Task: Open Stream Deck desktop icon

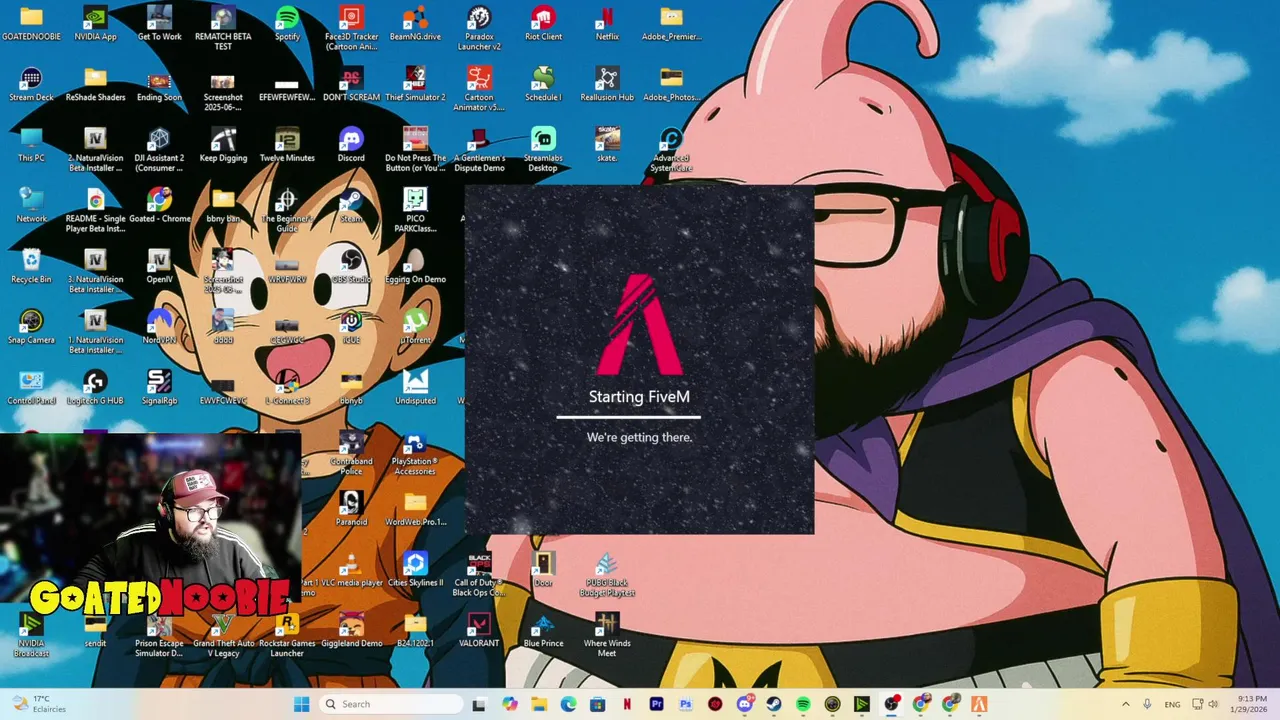Action: coord(31,84)
